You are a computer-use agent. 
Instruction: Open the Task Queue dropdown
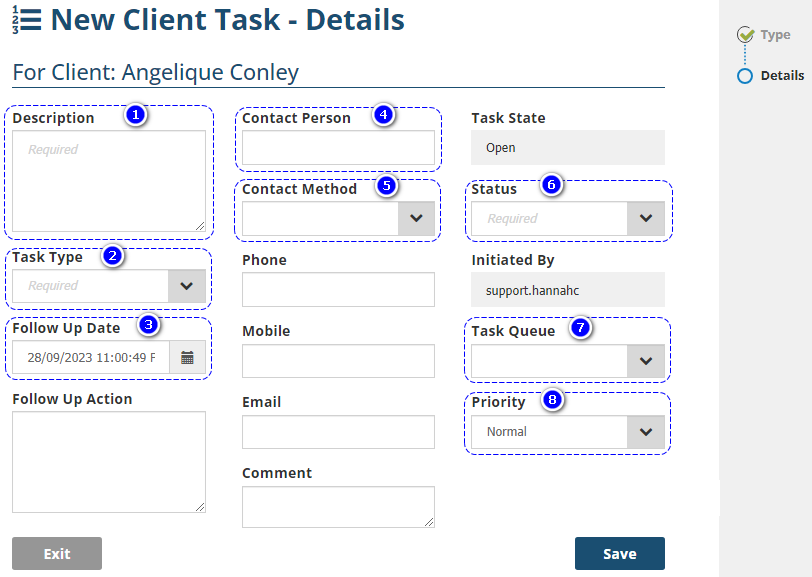(646, 361)
